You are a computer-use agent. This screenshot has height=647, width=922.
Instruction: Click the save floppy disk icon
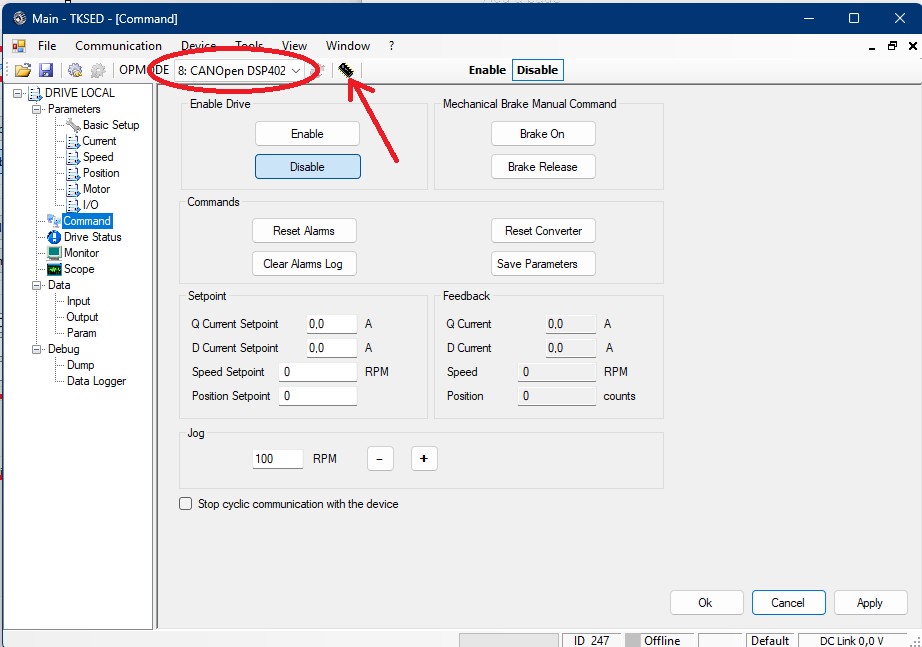pyautogui.click(x=46, y=70)
